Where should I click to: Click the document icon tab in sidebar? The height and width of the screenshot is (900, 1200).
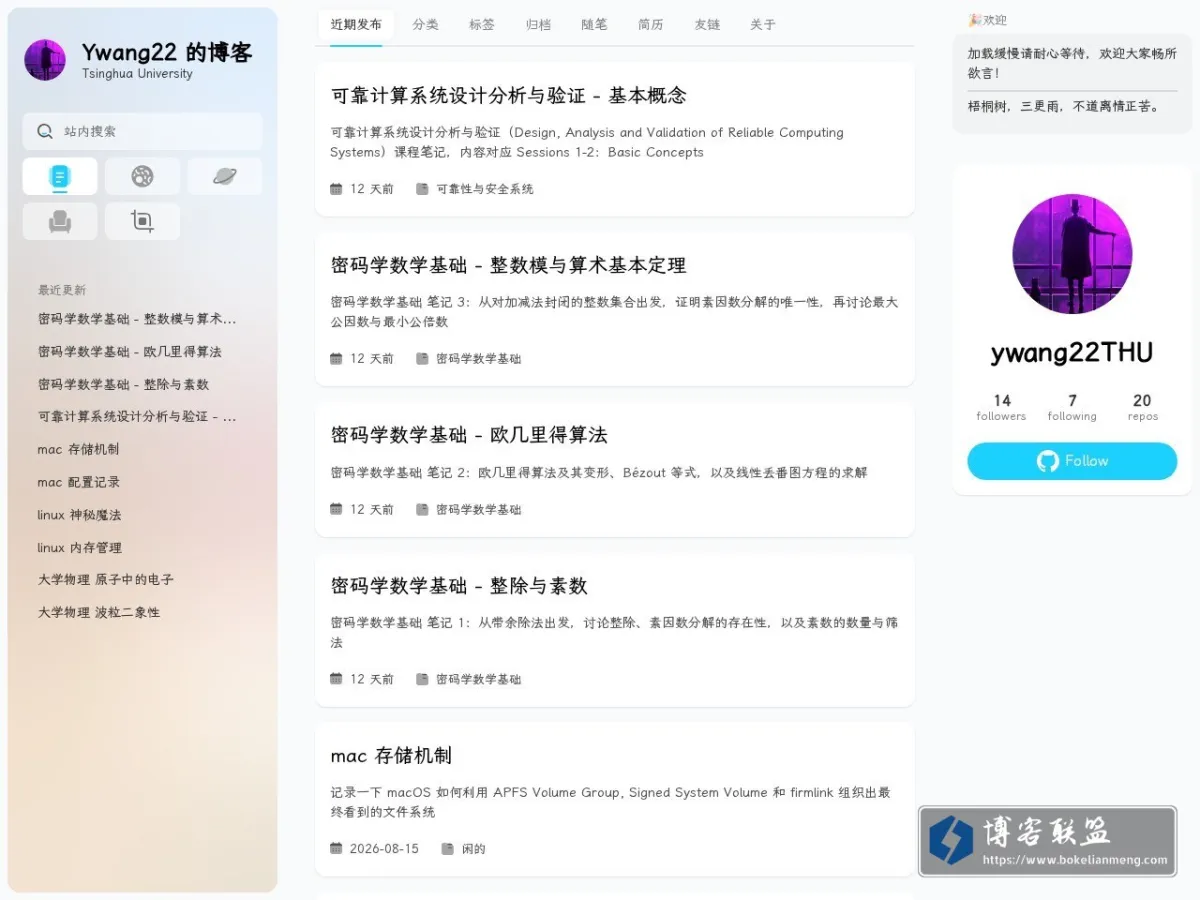pyautogui.click(x=60, y=177)
